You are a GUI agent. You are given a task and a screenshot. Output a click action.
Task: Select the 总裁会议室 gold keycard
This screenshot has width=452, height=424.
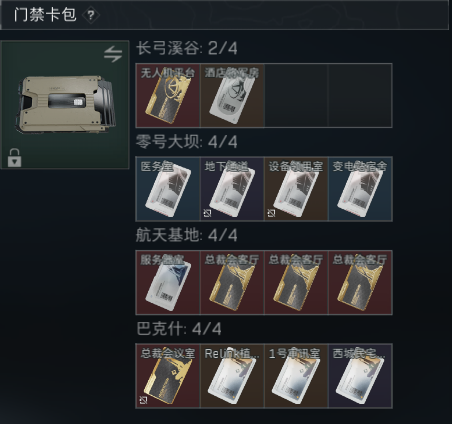coord(168,376)
